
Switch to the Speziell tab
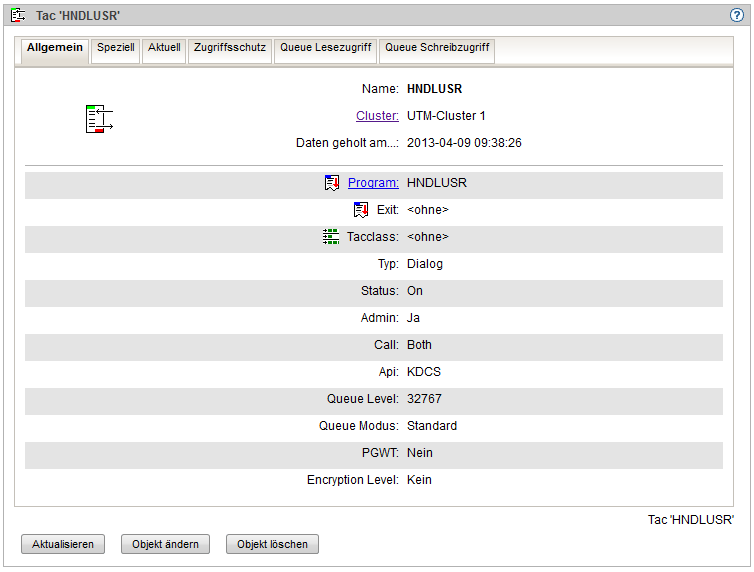click(x=116, y=48)
